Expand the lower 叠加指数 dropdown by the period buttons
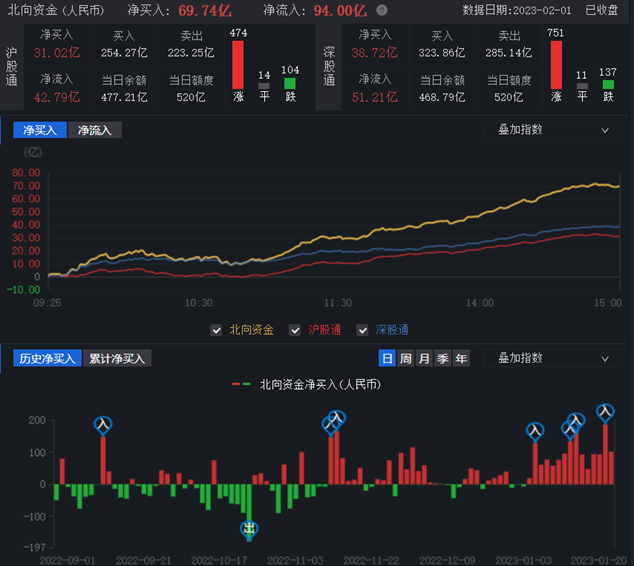Image resolution: width=634 pixels, height=566 pixels. click(x=548, y=358)
